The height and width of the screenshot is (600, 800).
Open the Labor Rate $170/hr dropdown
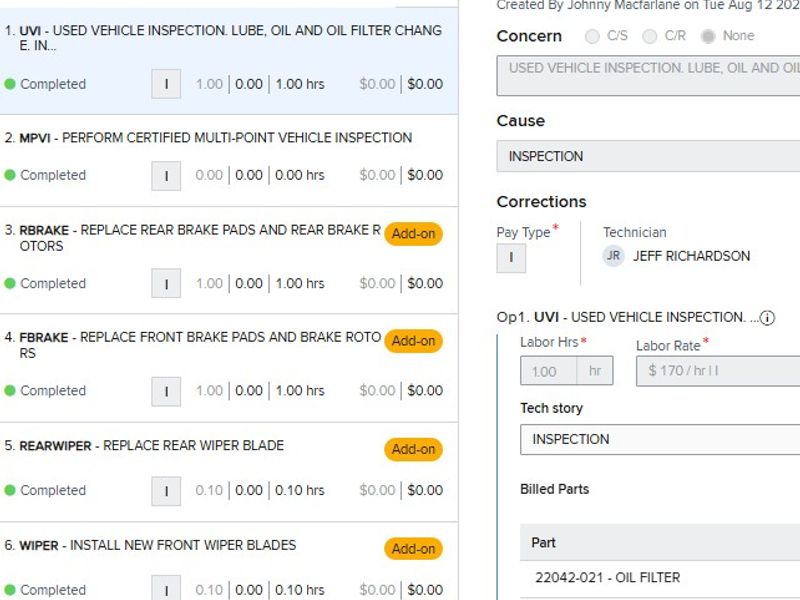[x=718, y=371]
